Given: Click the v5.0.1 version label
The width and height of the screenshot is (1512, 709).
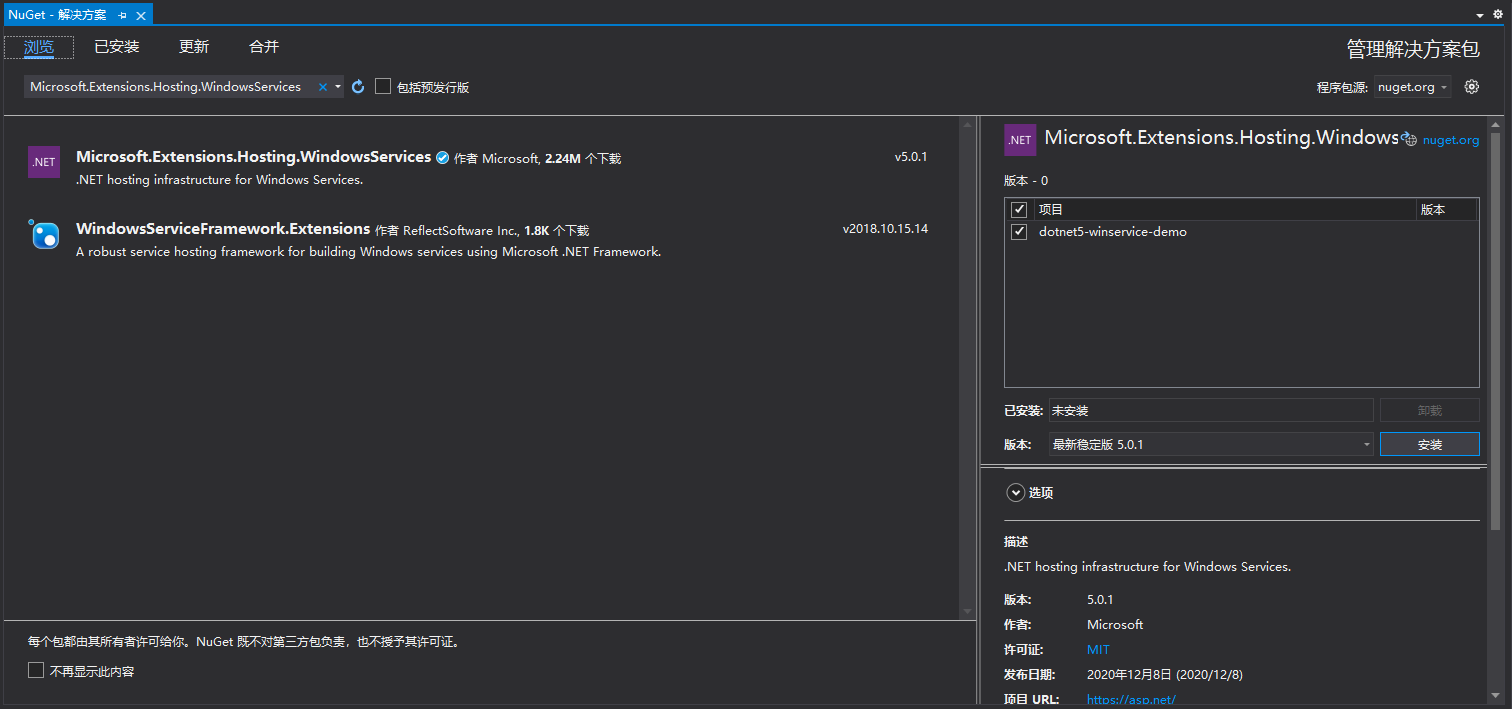Looking at the screenshot, I should click(911, 157).
